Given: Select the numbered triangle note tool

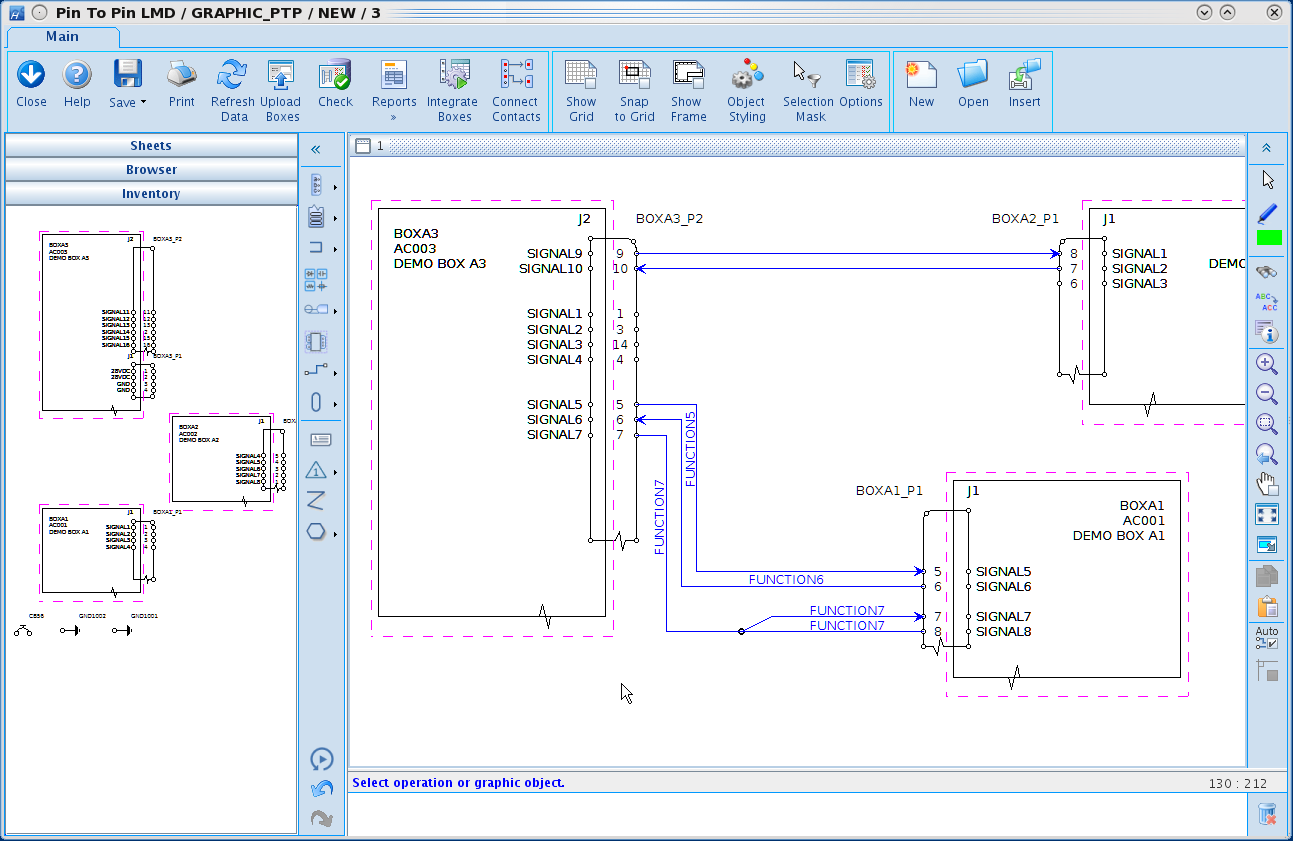Looking at the screenshot, I should tap(316, 470).
